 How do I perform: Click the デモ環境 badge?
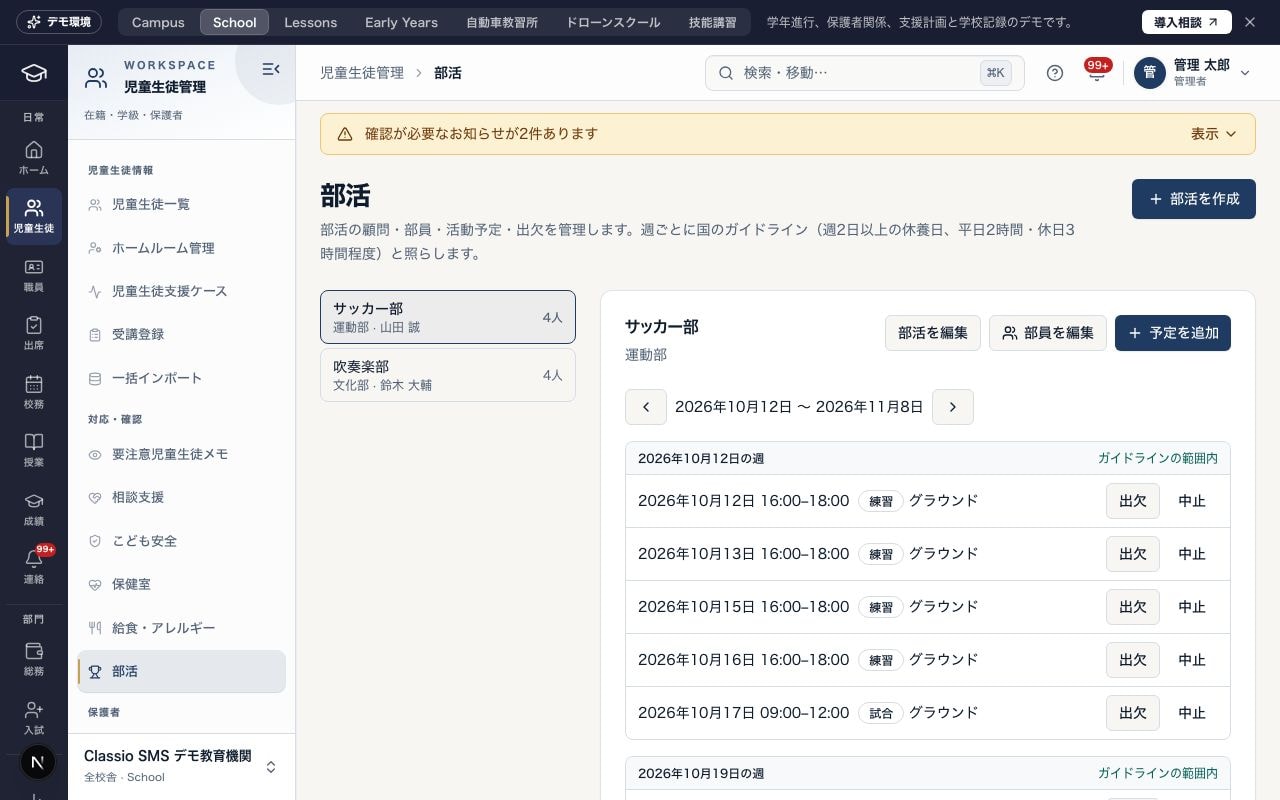pos(59,22)
